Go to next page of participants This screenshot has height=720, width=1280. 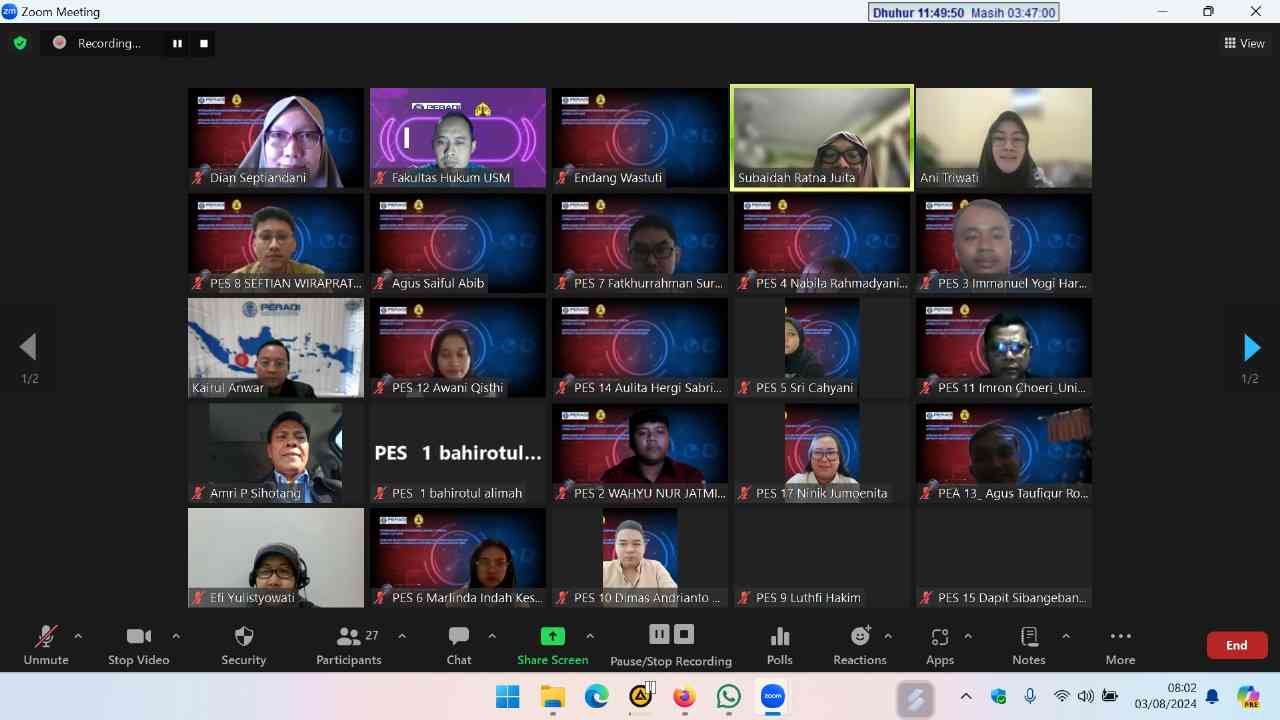tap(1250, 347)
